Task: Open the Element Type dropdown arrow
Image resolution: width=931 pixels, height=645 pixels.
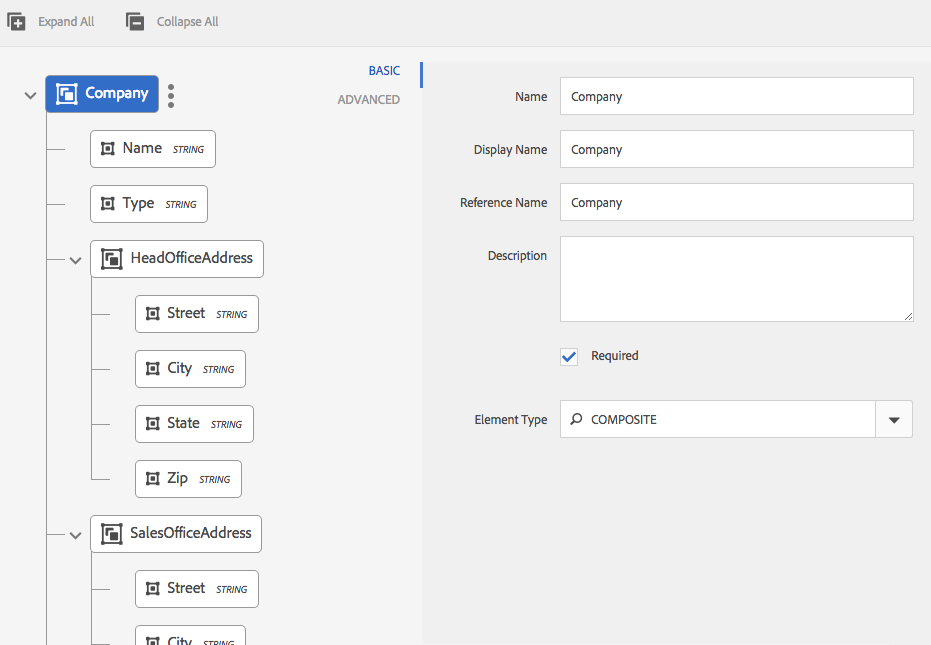Action: point(893,420)
